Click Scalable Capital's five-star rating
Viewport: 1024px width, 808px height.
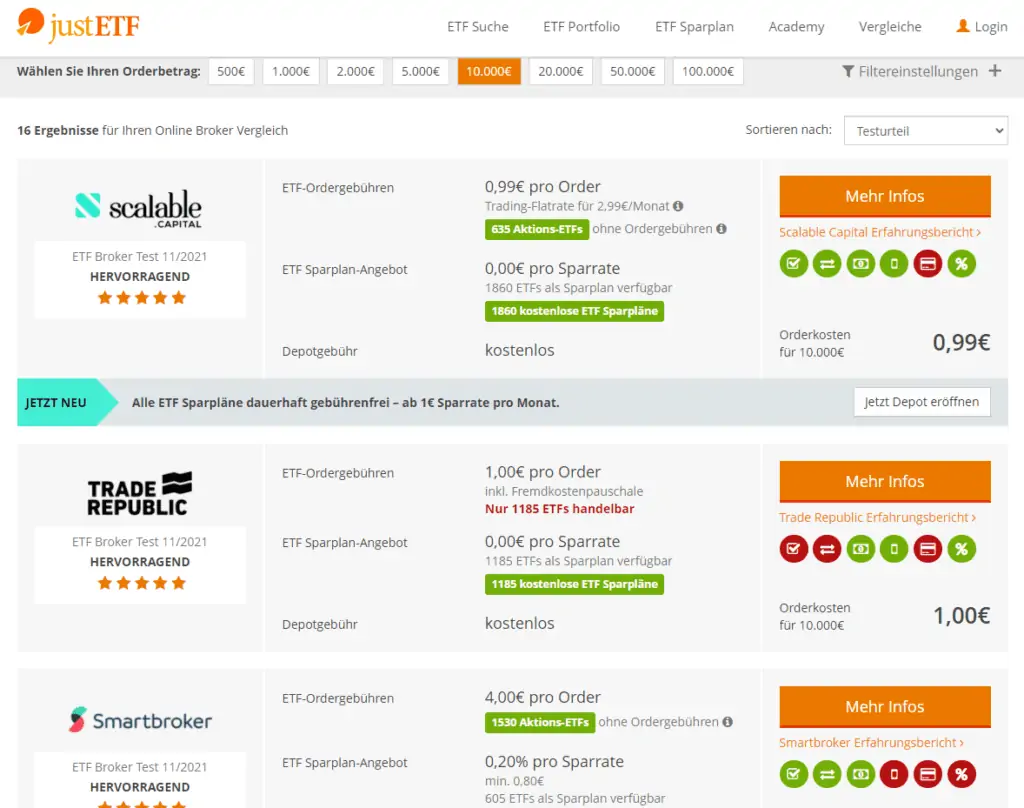click(x=142, y=298)
